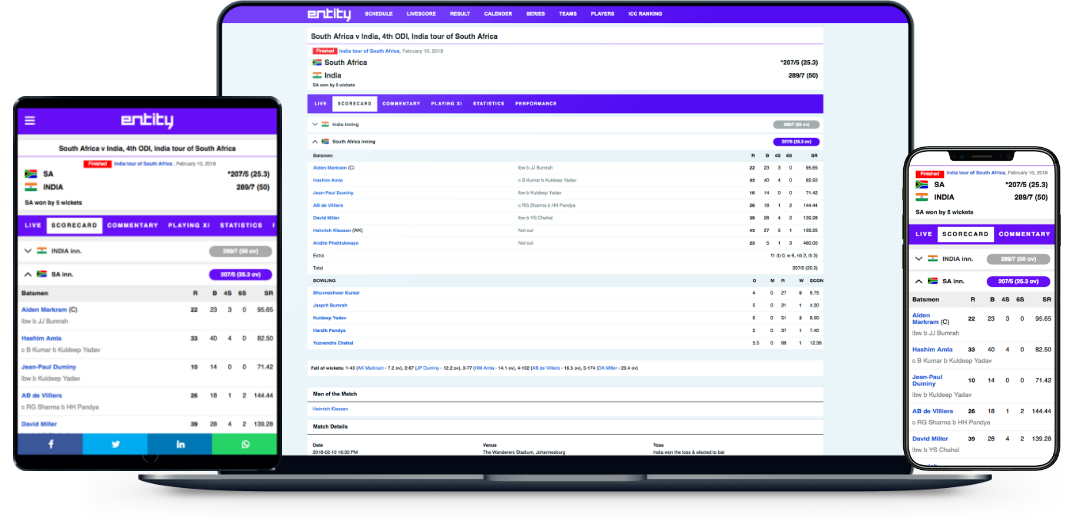
Task: Click South Africa flag icon in laptop match header
Action: tap(317, 62)
